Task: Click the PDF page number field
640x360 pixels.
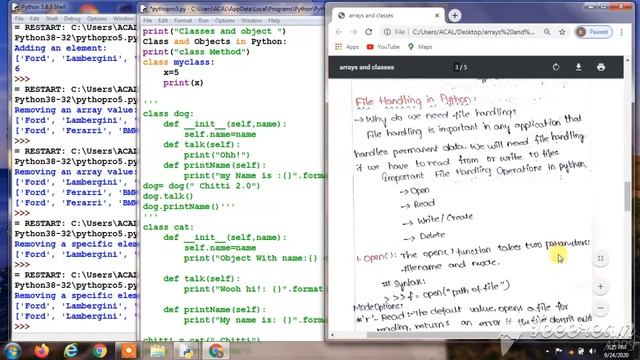Action: 457,67
